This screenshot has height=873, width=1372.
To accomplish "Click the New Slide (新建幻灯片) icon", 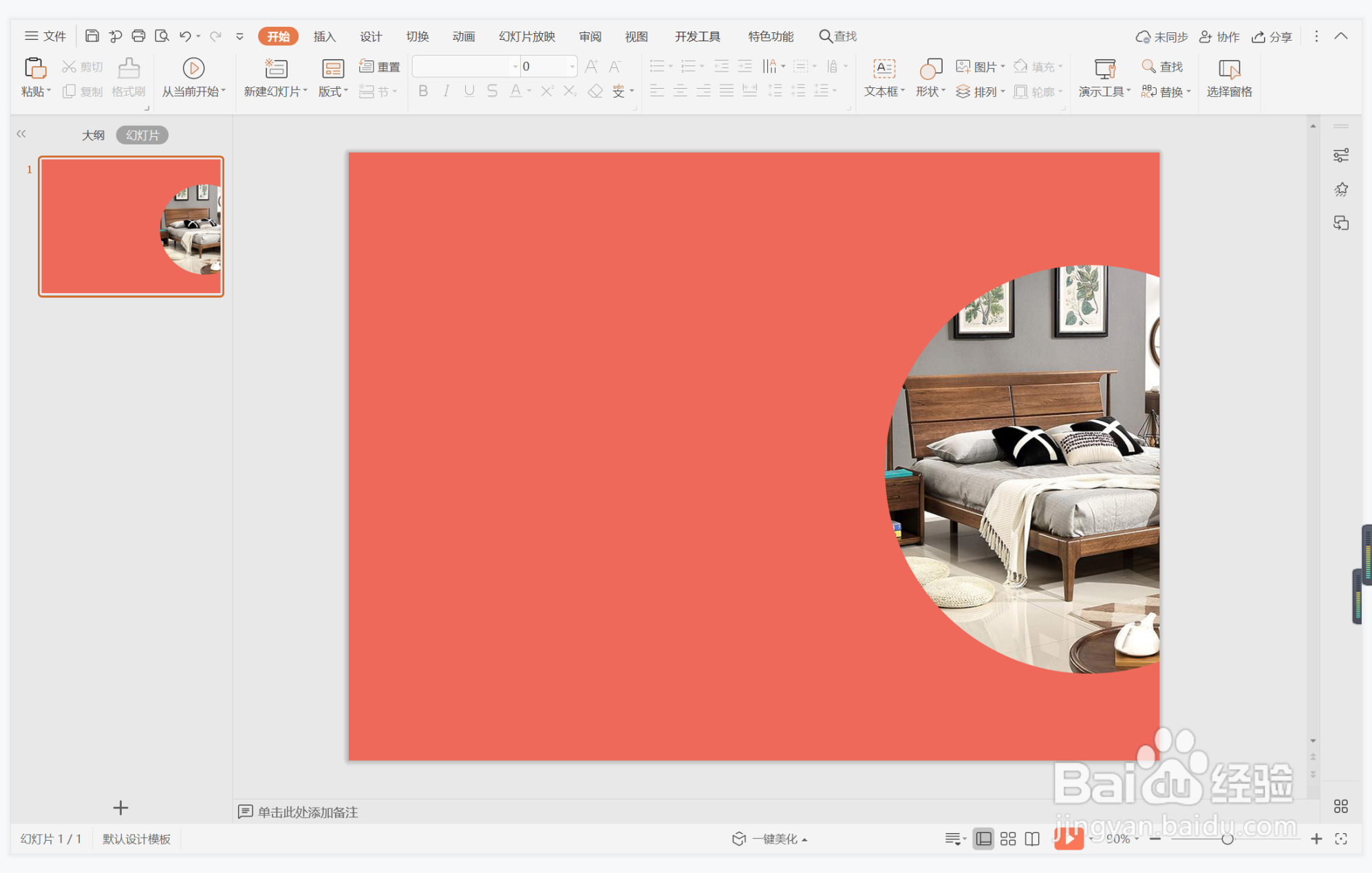I will (276, 68).
